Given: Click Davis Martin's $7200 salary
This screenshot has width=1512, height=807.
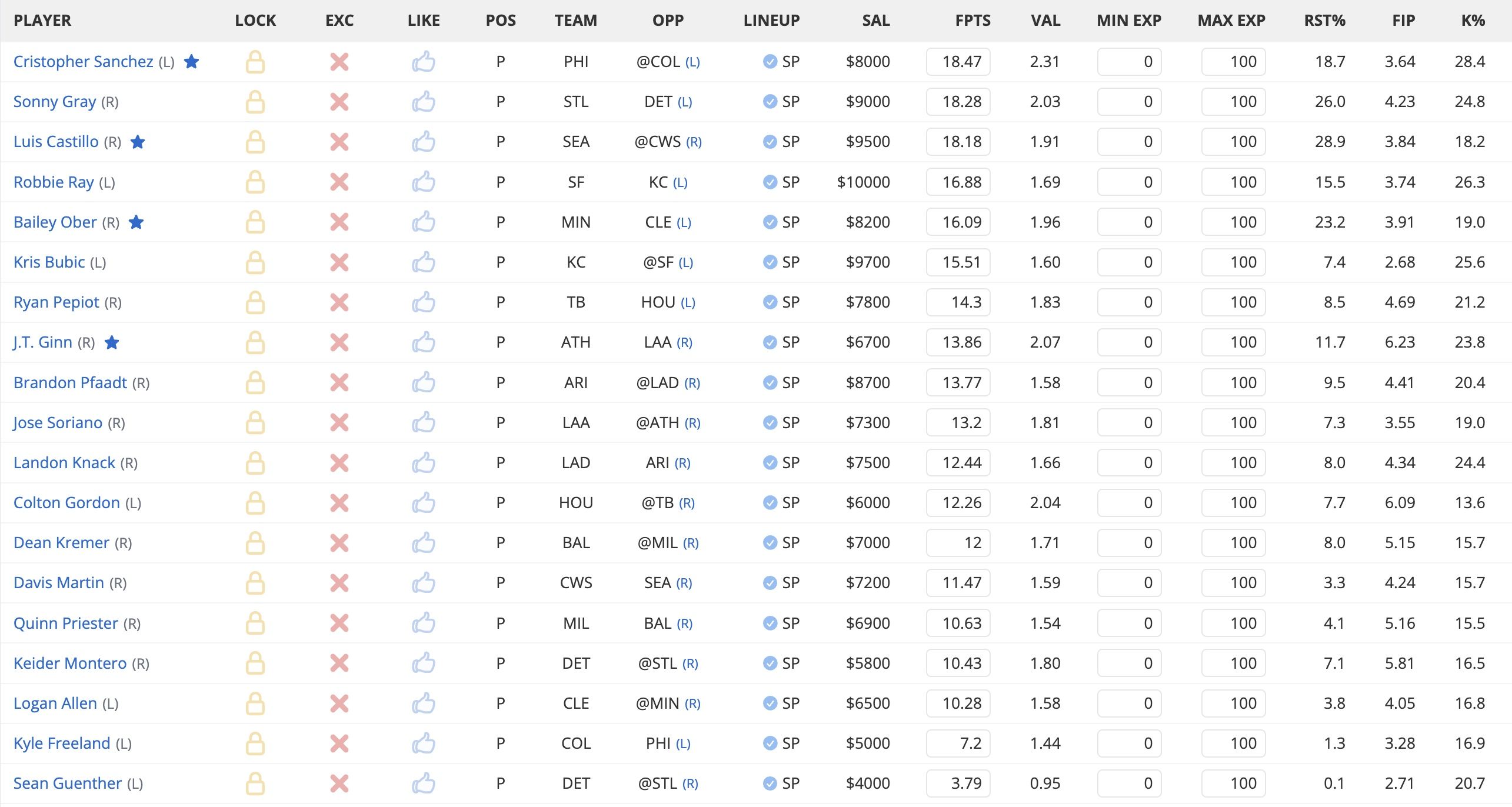Looking at the screenshot, I should [x=868, y=583].
